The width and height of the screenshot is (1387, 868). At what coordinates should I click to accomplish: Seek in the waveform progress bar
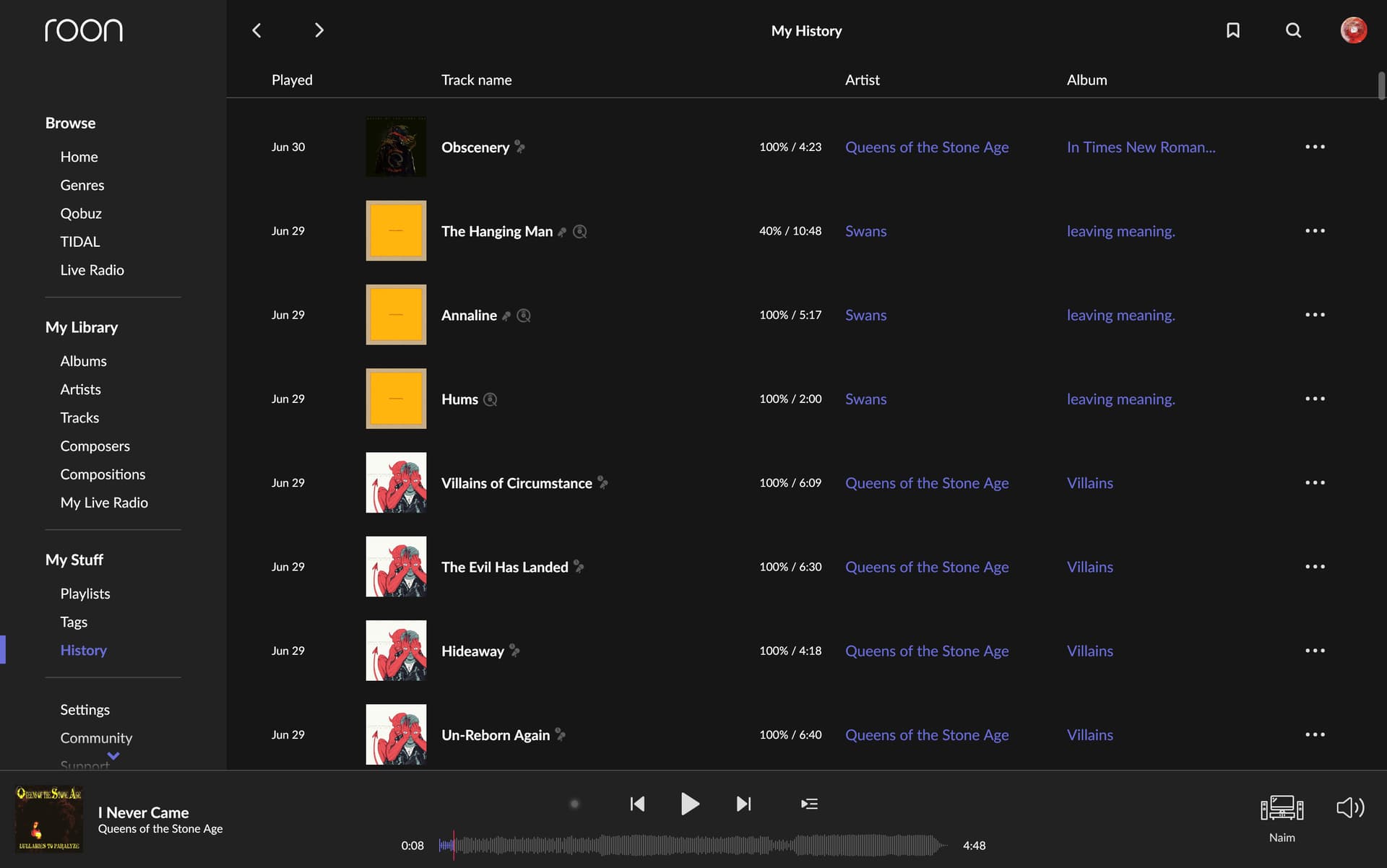(693, 845)
